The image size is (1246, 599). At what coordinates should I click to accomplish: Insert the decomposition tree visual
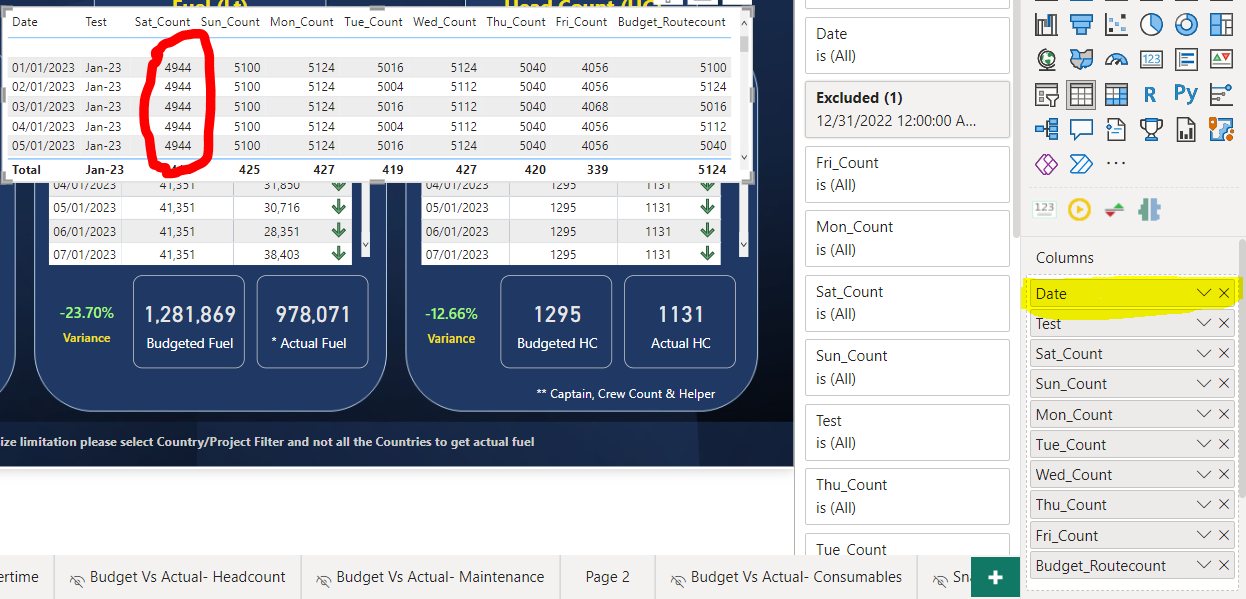[x=1047, y=128]
